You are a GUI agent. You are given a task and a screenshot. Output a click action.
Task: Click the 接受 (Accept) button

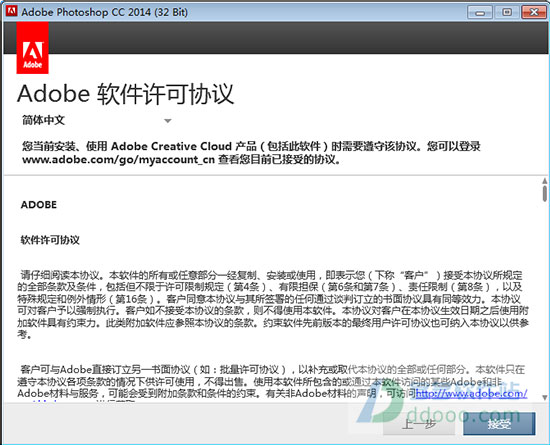point(499,424)
